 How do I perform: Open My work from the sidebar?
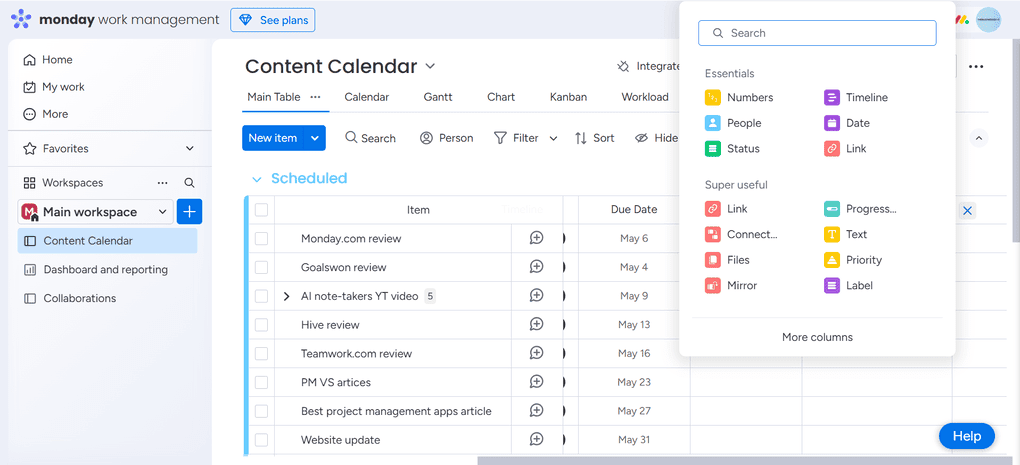pyautogui.click(x=53, y=86)
